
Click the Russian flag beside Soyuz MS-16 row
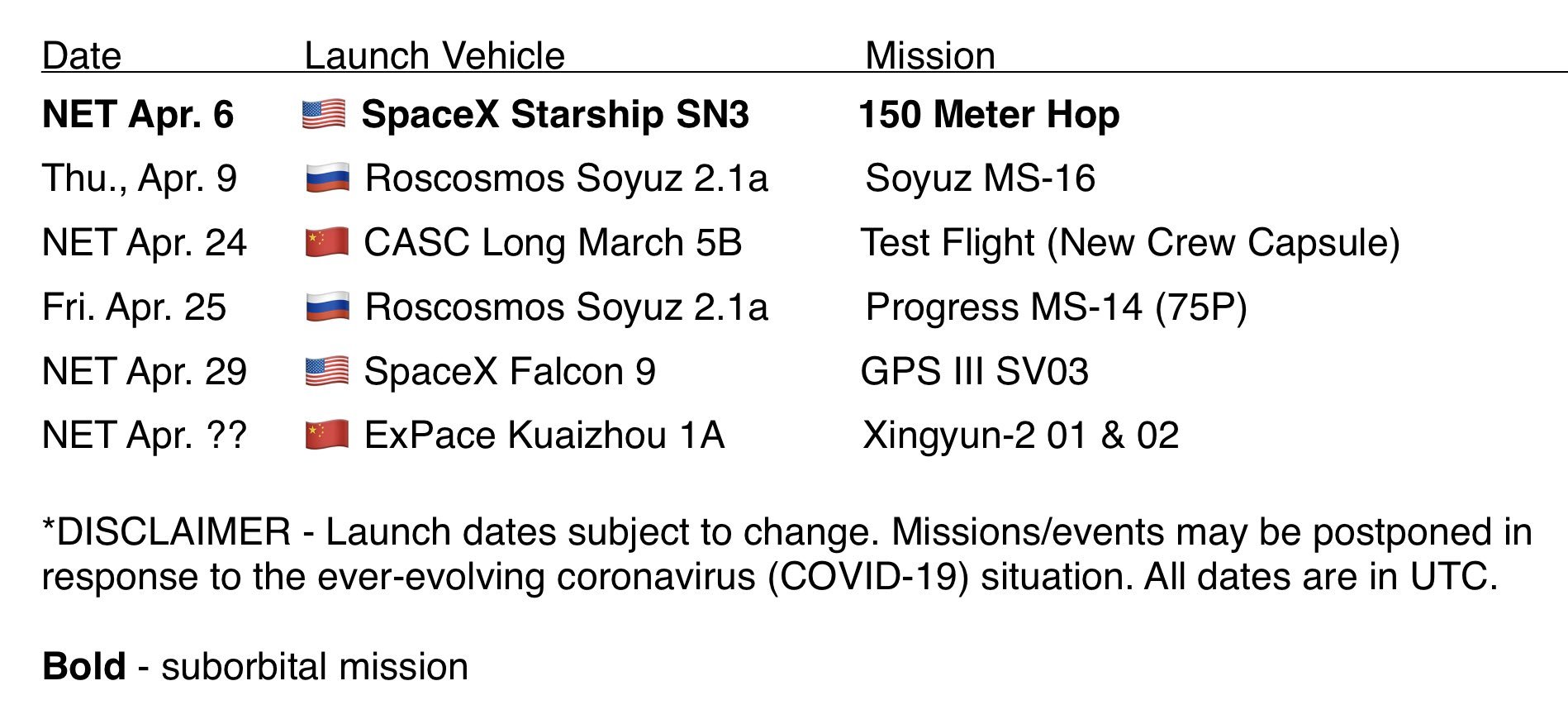(327, 179)
